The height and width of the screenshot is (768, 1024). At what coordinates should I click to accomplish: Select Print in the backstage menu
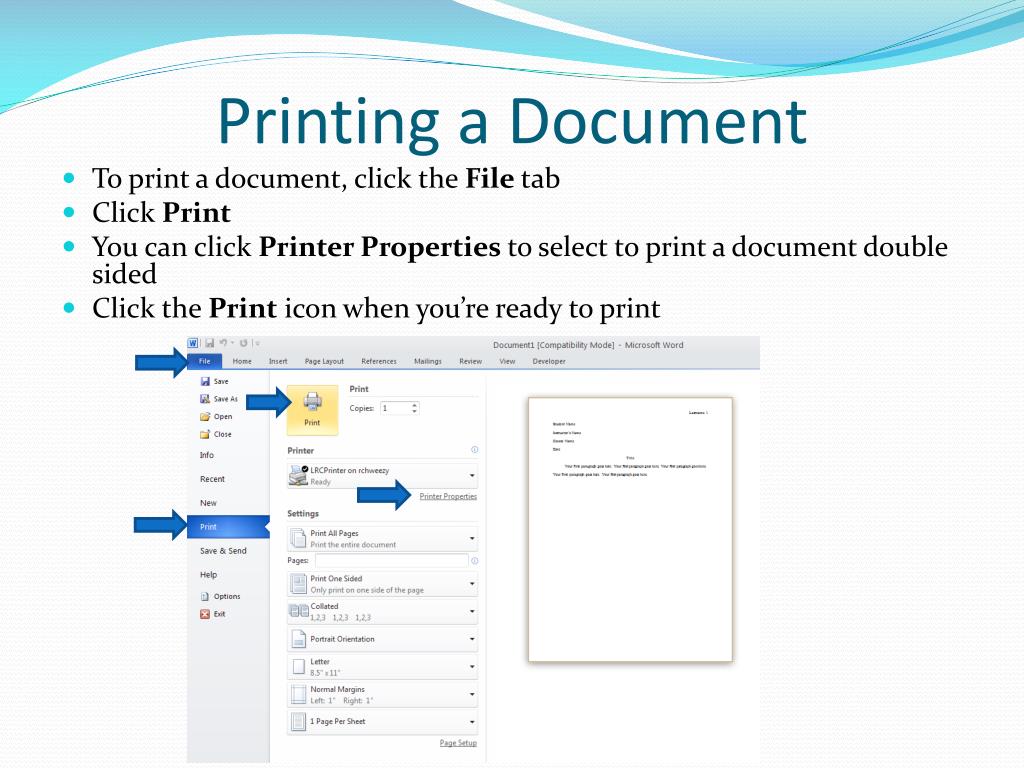click(228, 526)
